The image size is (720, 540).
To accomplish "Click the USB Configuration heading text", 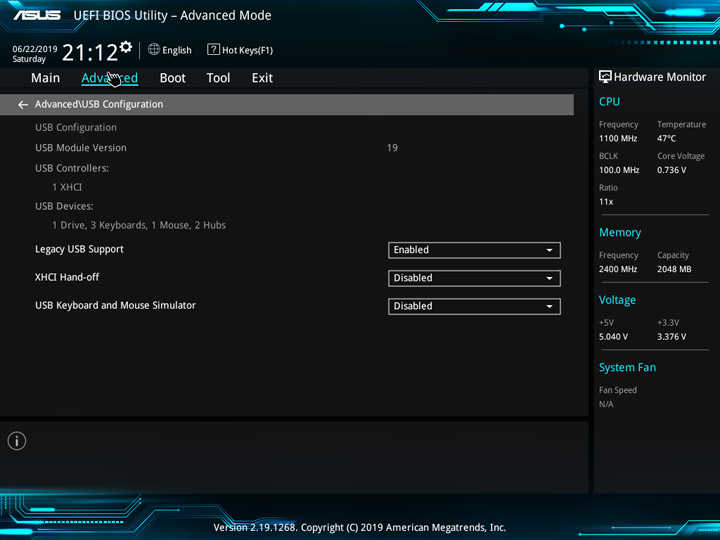I will click(x=76, y=128).
